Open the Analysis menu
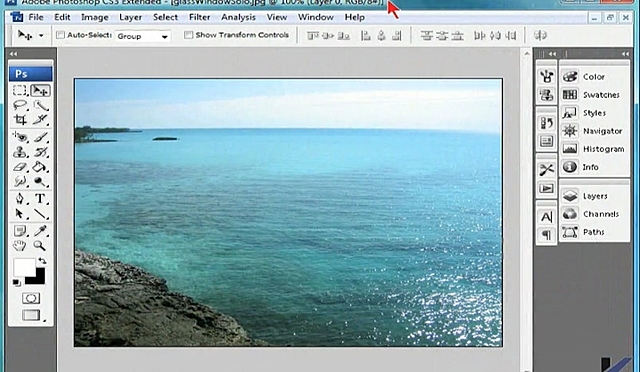Image resolution: width=640 pixels, height=372 pixels. pyautogui.click(x=238, y=17)
